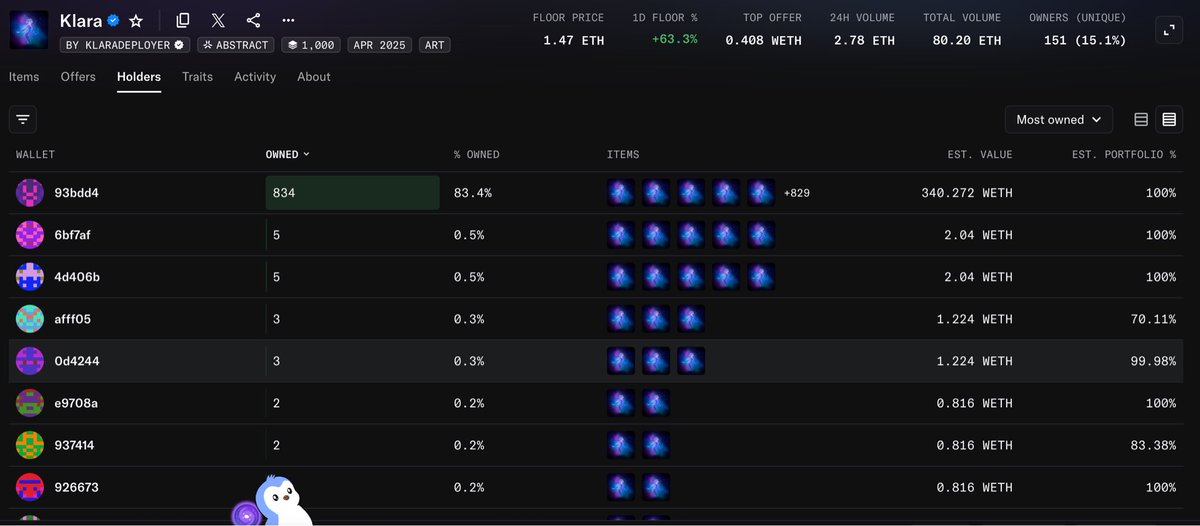Viewport: 1200px width, 526px height.
Task: Click the expand fullscreen icon at top right
Action: point(1168,30)
